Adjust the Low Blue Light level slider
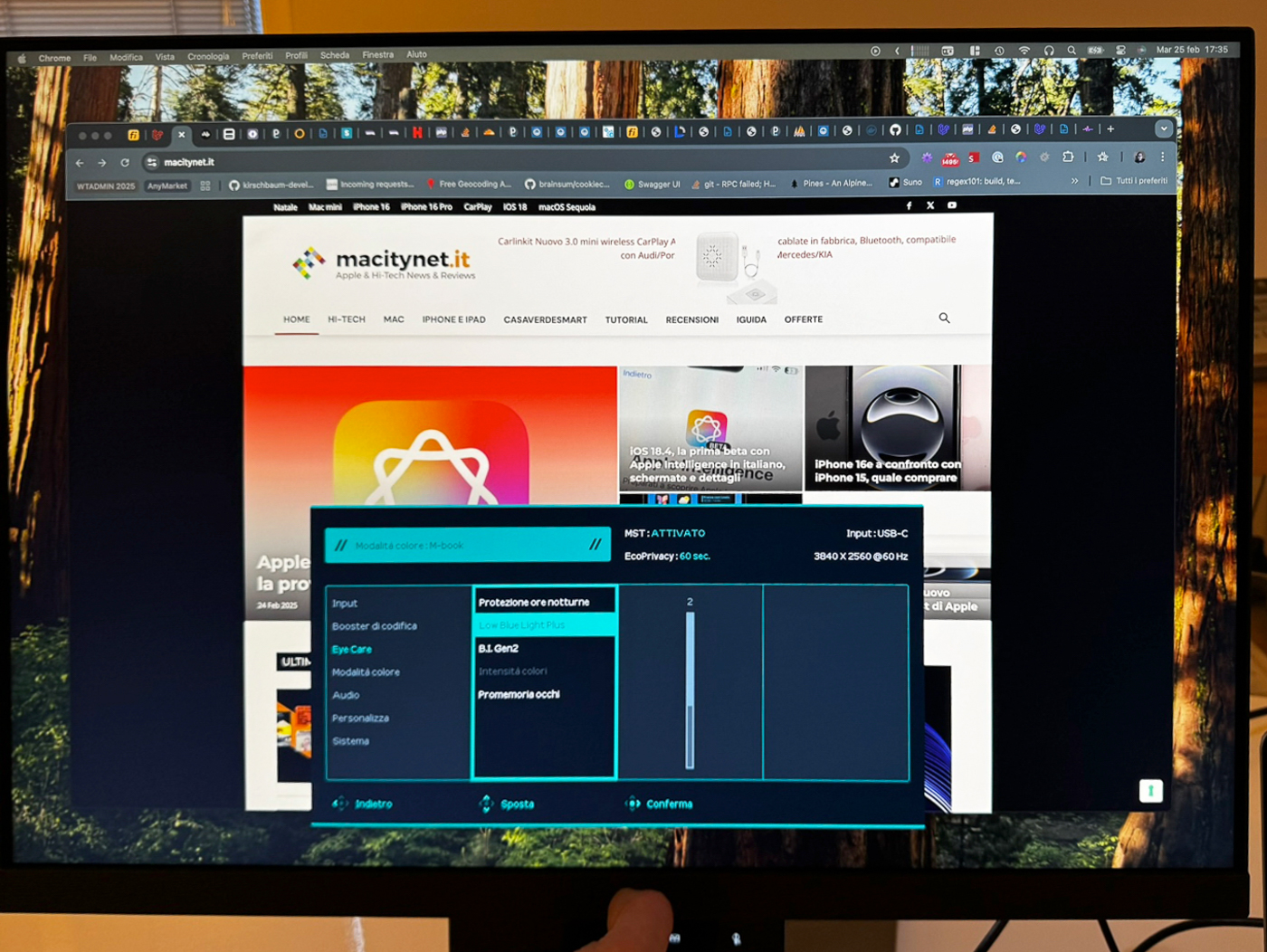 coord(690,690)
